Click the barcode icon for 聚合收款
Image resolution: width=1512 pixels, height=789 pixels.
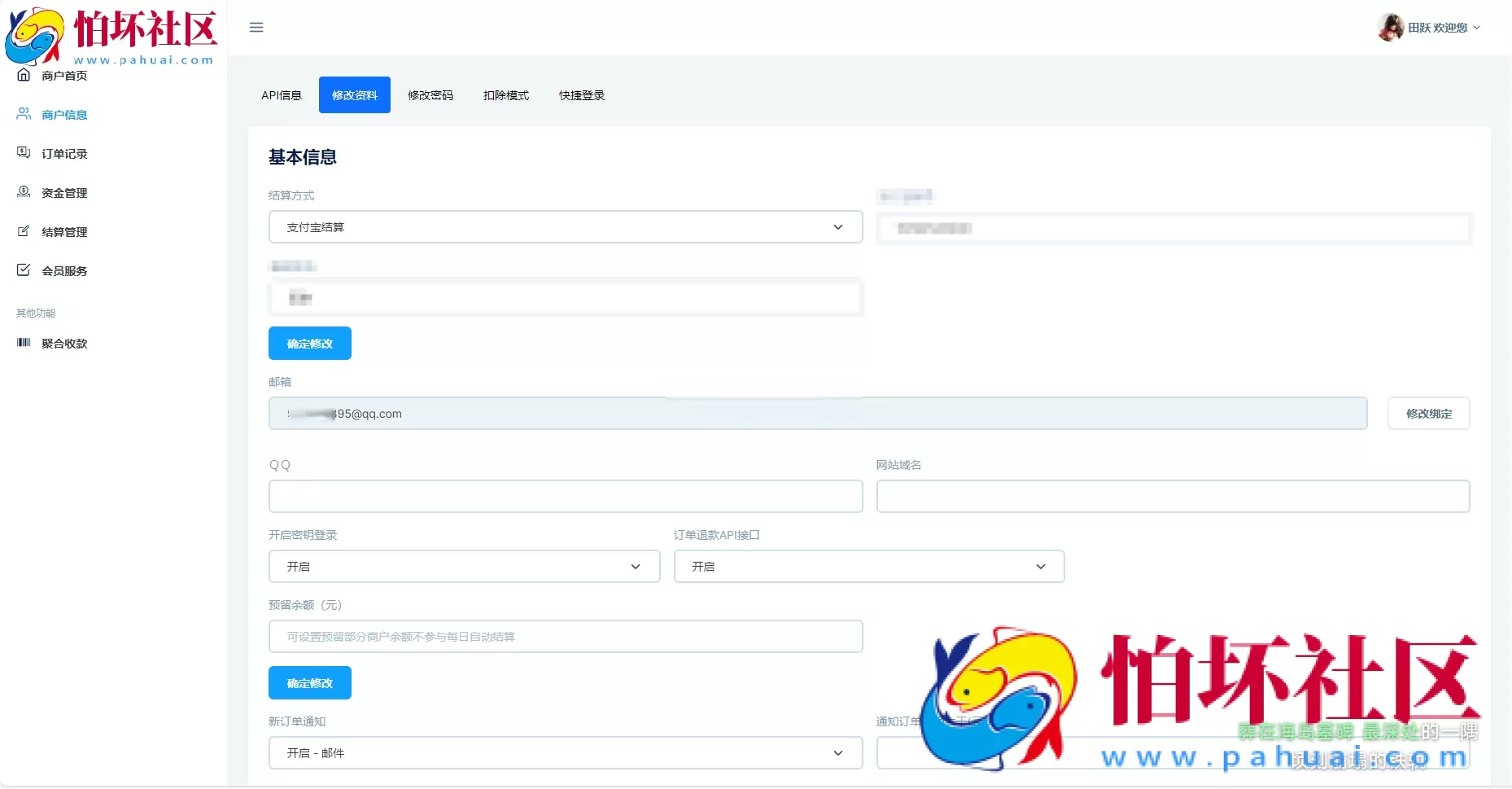coord(24,343)
